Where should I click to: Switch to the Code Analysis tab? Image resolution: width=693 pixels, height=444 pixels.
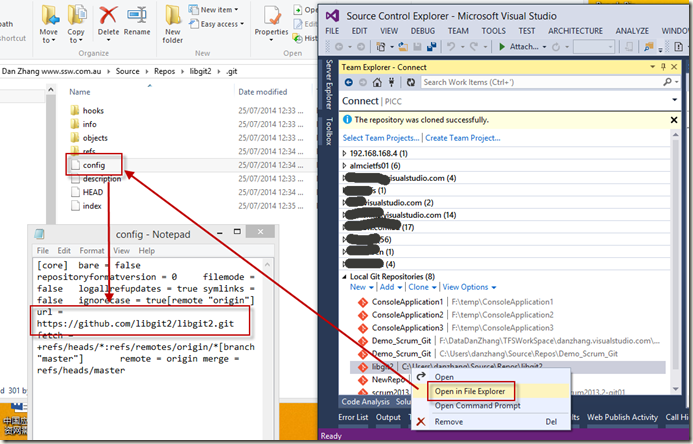[x=366, y=402]
